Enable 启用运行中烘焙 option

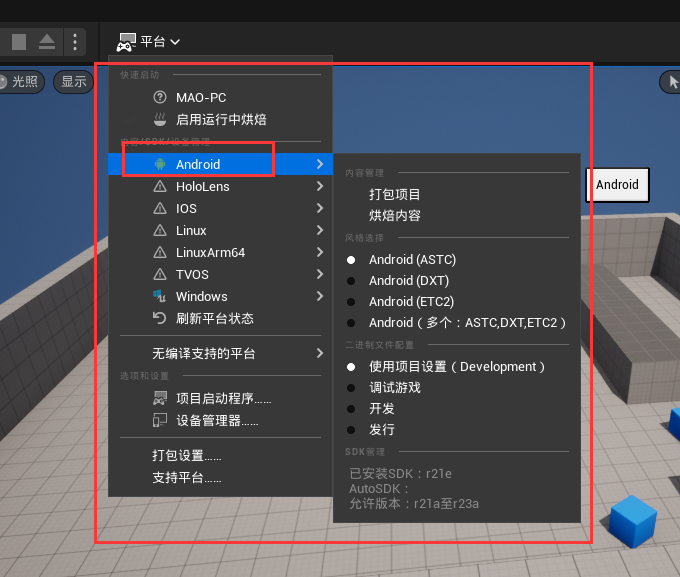point(220,119)
